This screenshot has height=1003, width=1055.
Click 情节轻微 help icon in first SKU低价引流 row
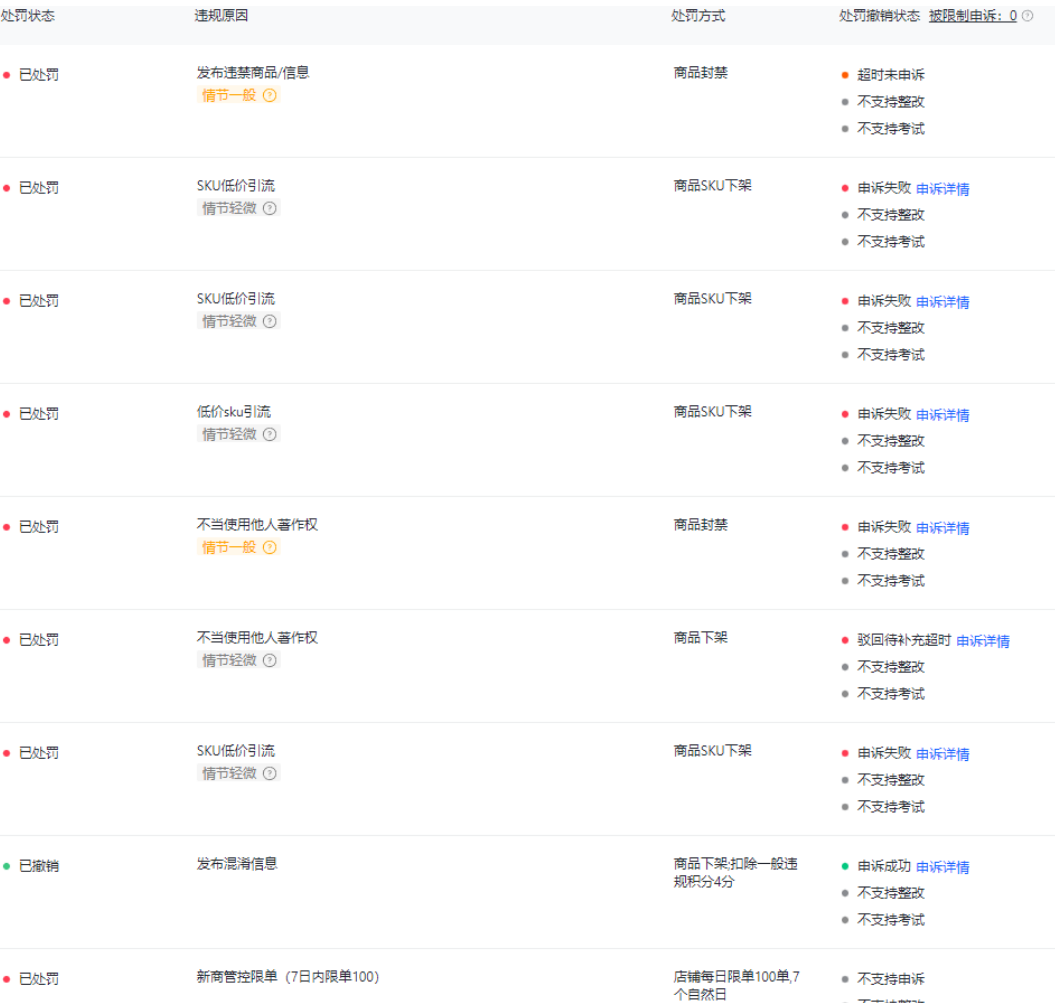[269, 209]
